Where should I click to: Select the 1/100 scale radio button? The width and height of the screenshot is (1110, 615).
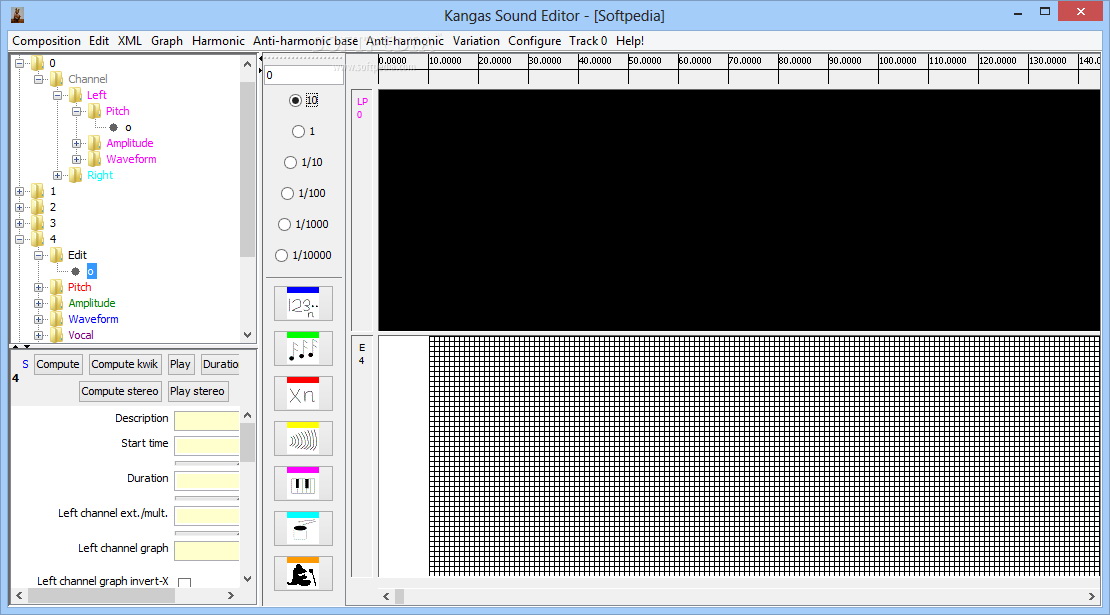(287, 193)
